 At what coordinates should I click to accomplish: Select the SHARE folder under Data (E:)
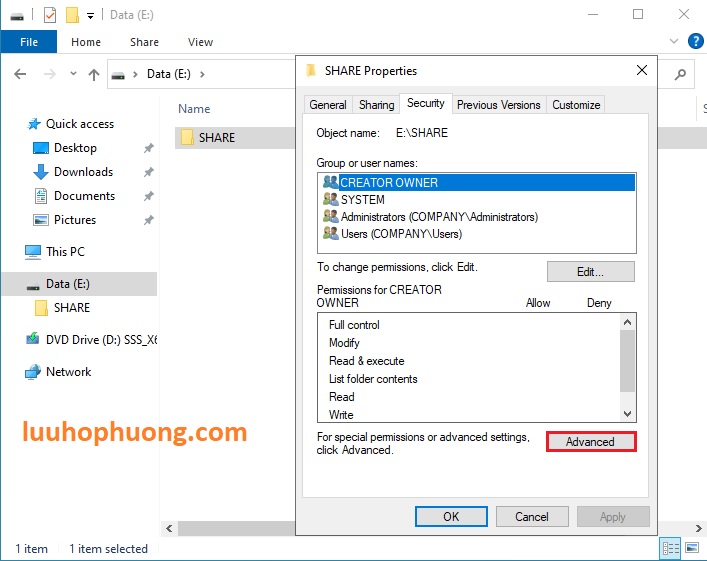(x=72, y=308)
